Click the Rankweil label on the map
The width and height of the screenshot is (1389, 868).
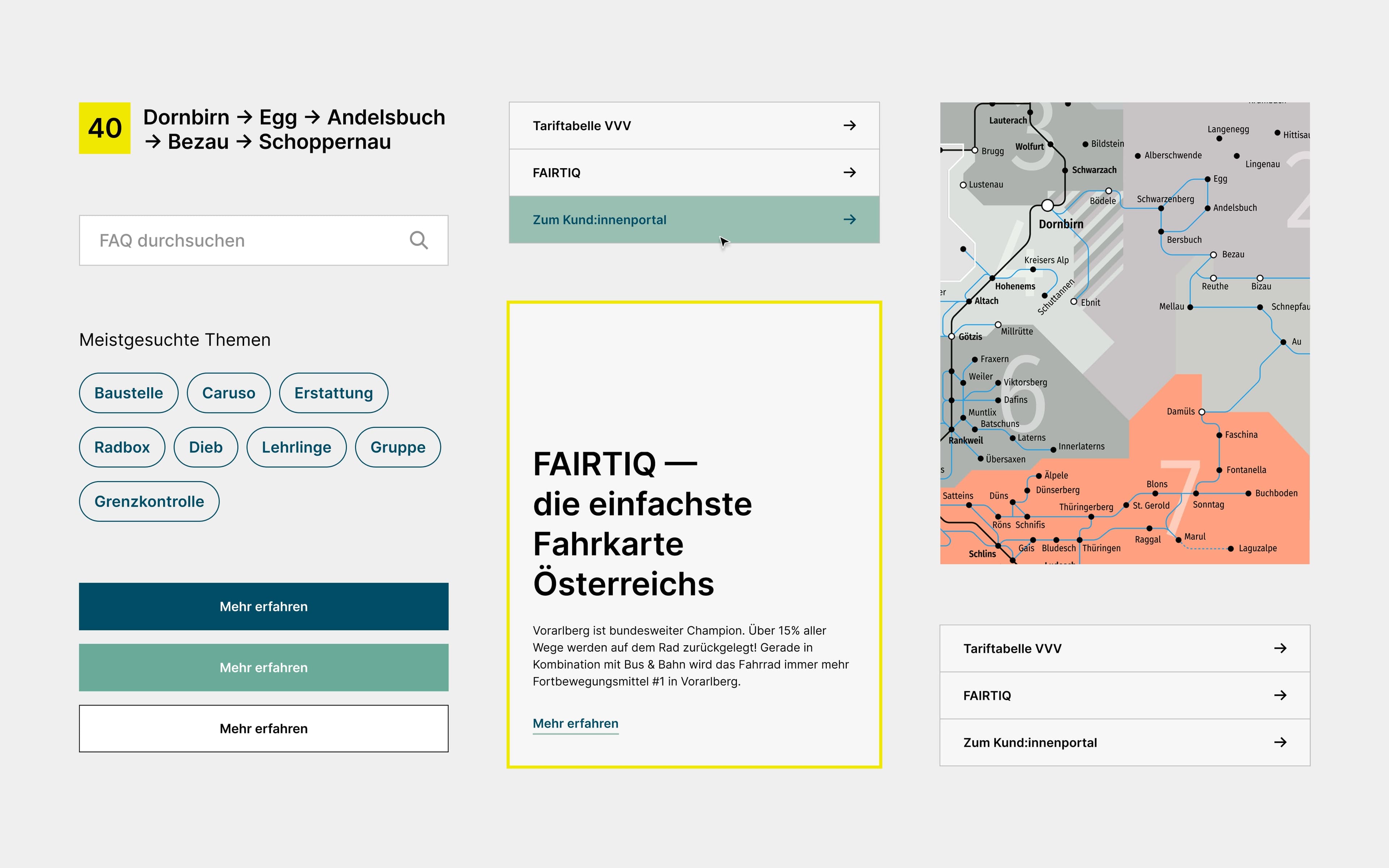click(x=965, y=440)
